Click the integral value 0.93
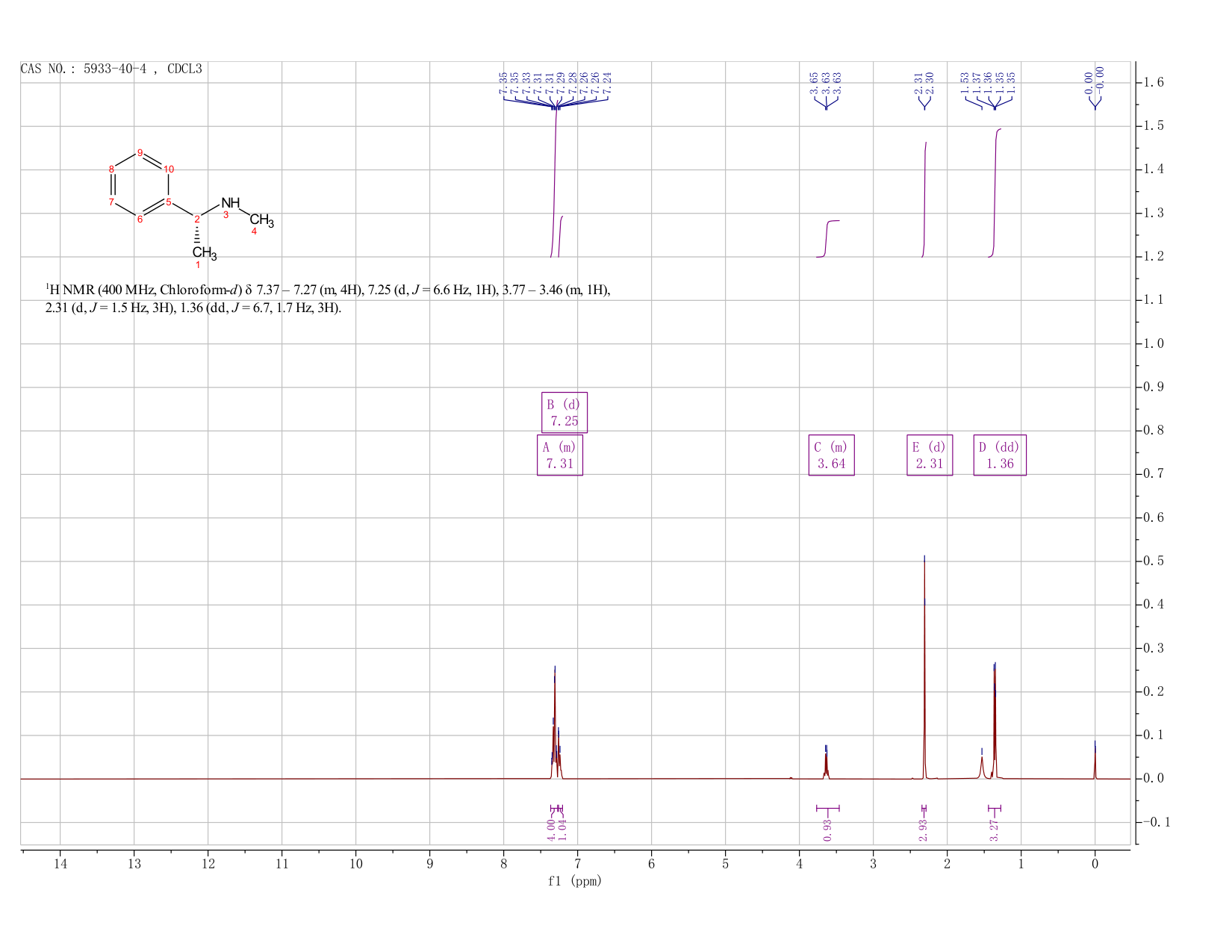 point(827,830)
